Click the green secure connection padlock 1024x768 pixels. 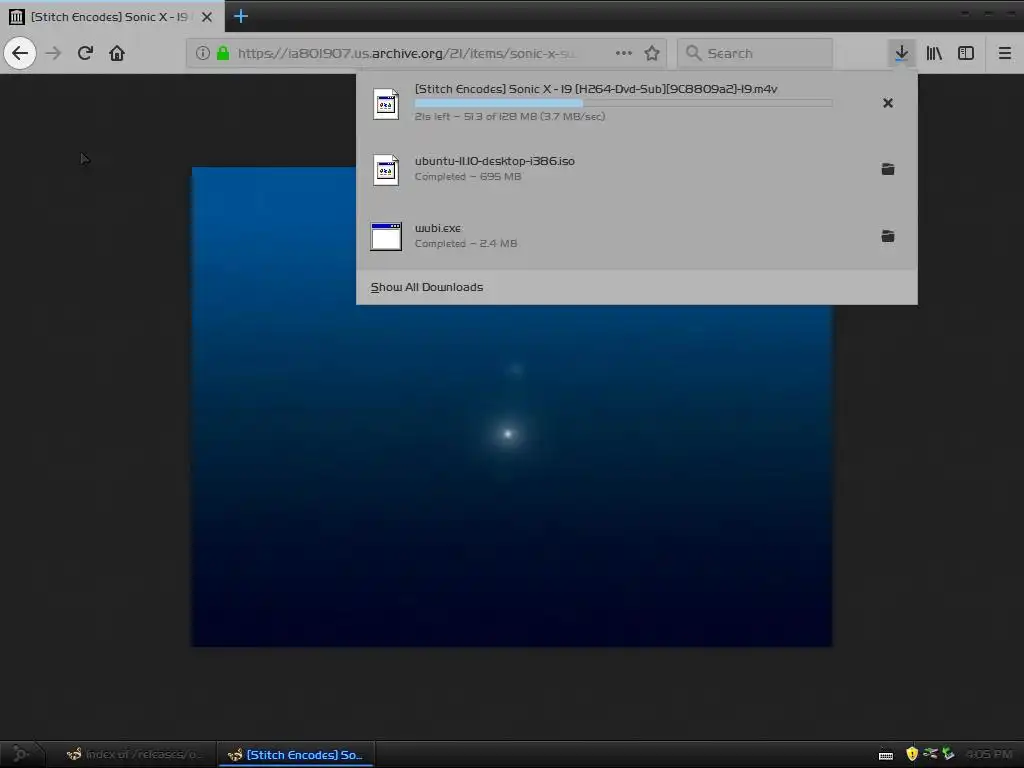(x=223, y=53)
